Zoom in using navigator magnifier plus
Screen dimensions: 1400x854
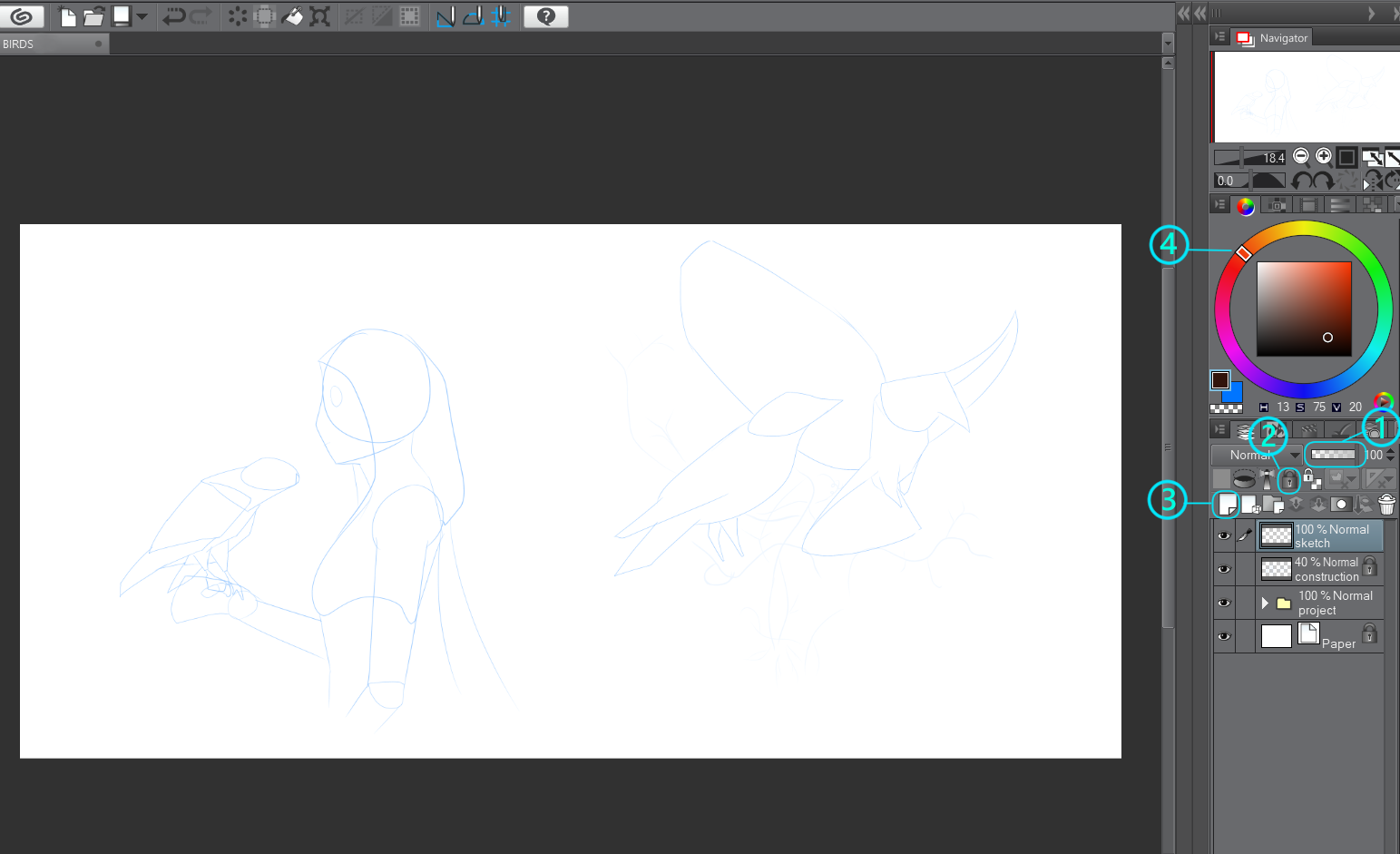coord(1324,157)
